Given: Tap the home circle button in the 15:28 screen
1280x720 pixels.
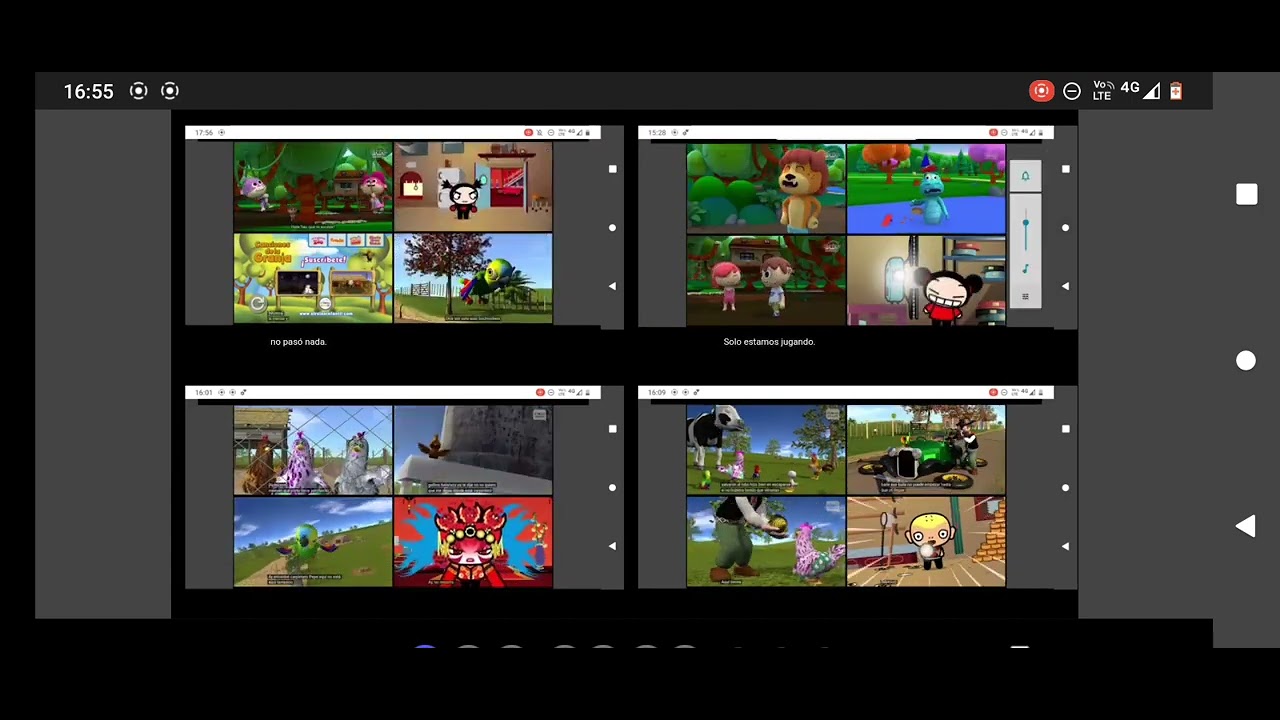Looking at the screenshot, I should [1066, 228].
